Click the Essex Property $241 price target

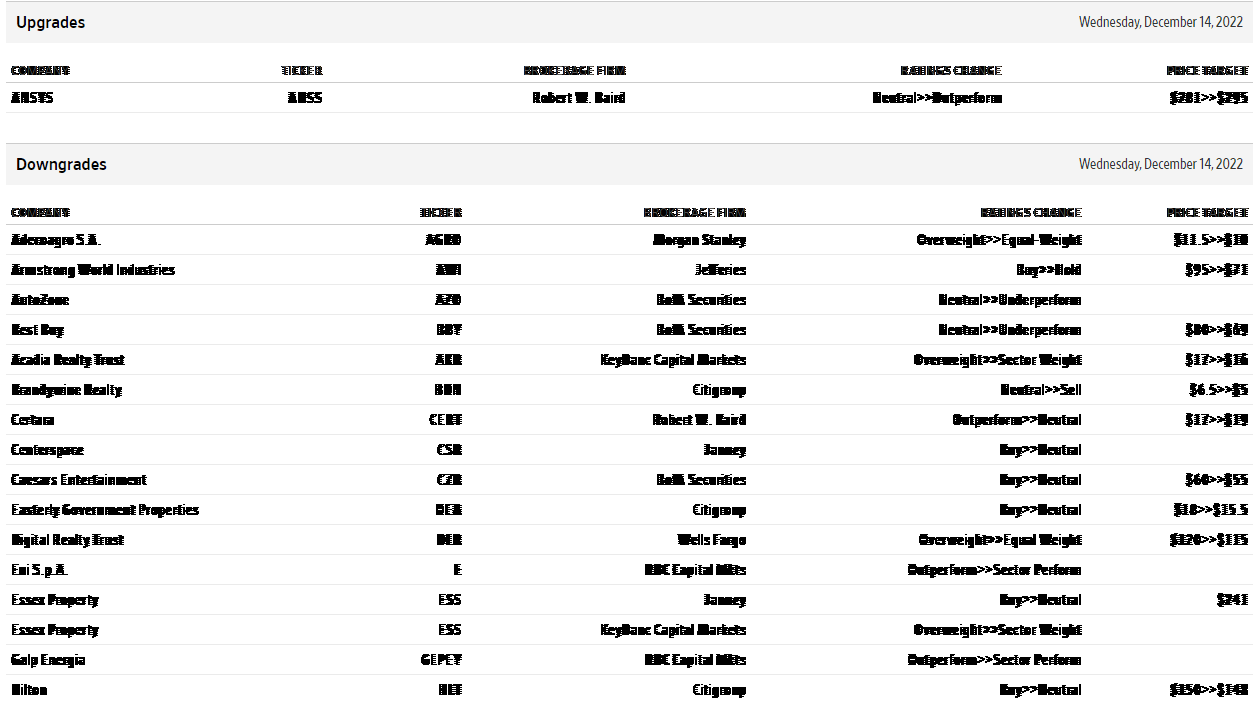click(x=1232, y=600)
